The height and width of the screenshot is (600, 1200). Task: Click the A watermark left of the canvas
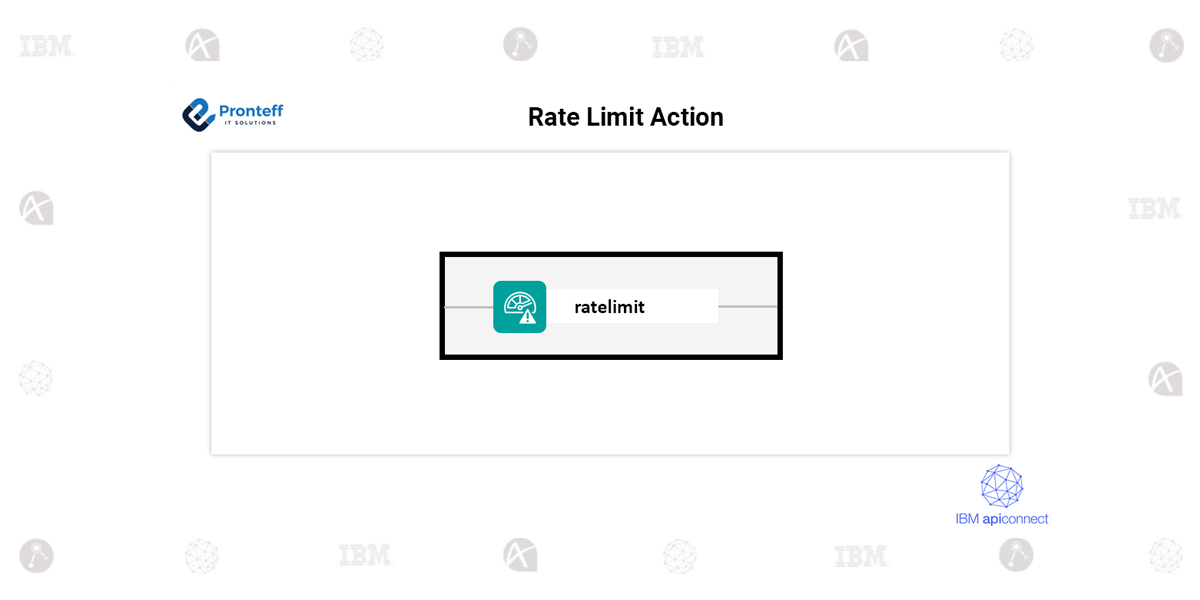pos(36,208)
